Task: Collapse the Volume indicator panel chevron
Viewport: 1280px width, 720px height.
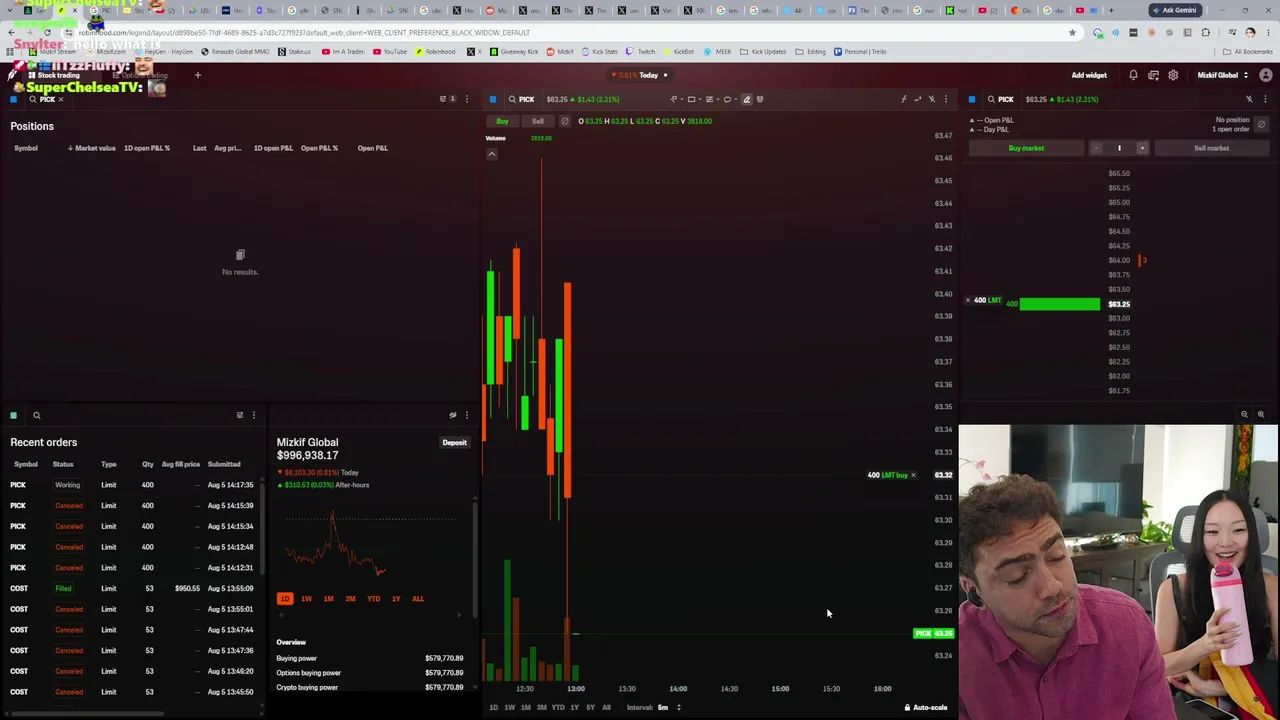Action: [x=492, y=154]
